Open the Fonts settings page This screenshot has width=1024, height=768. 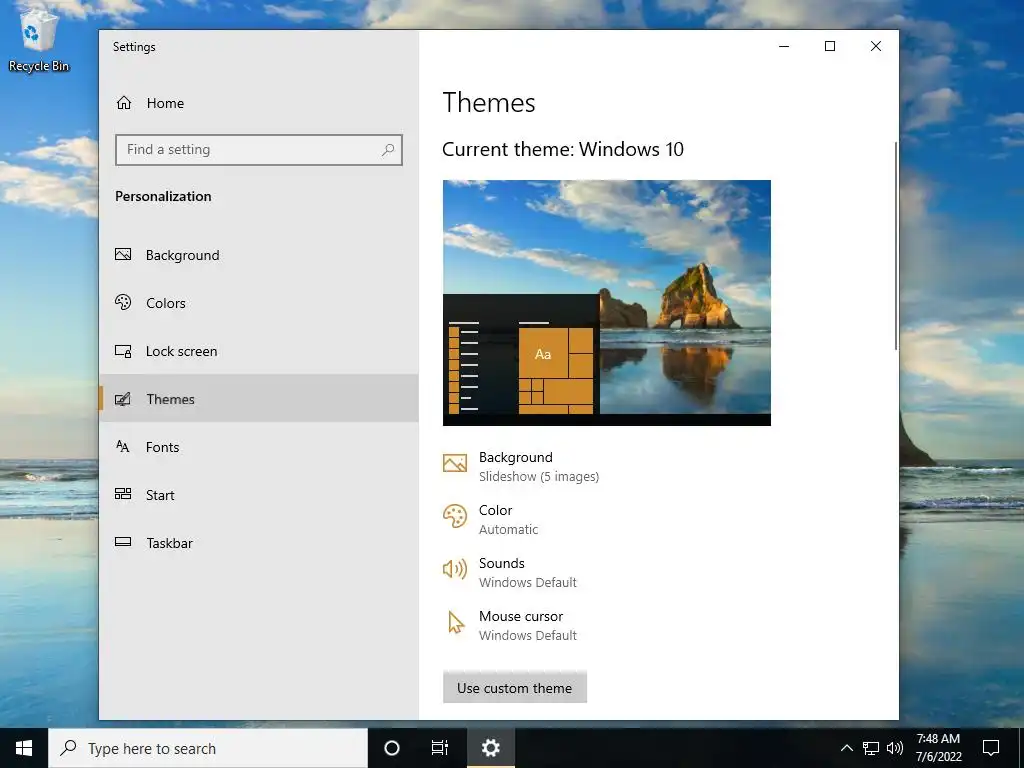(259, 447)
